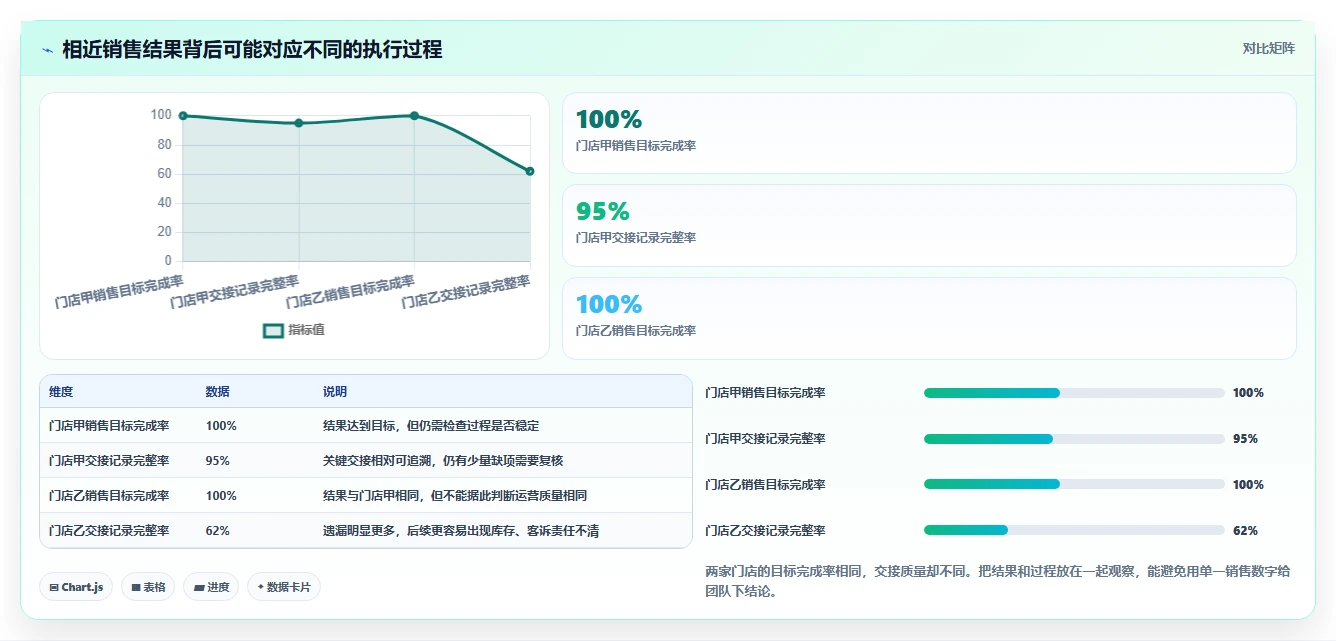Open the blue 100% 门店乙销售目标完成率 card
This screenshot has height=641, width=1336.
click(x=929, y=318)
